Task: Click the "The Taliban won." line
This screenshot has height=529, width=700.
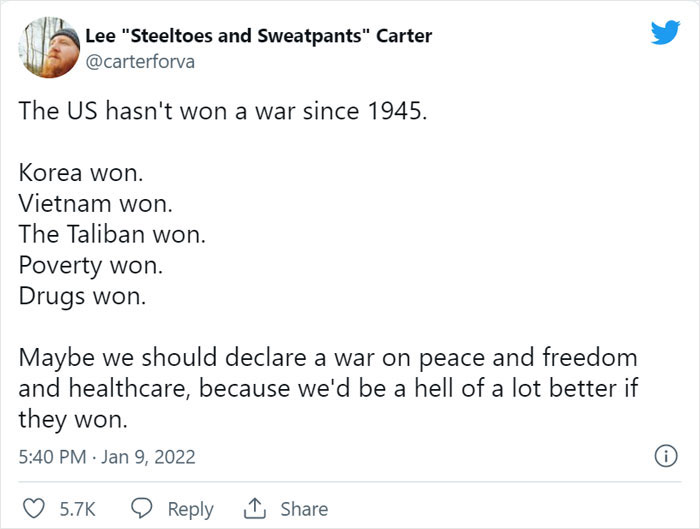Action: pos(112,236)
